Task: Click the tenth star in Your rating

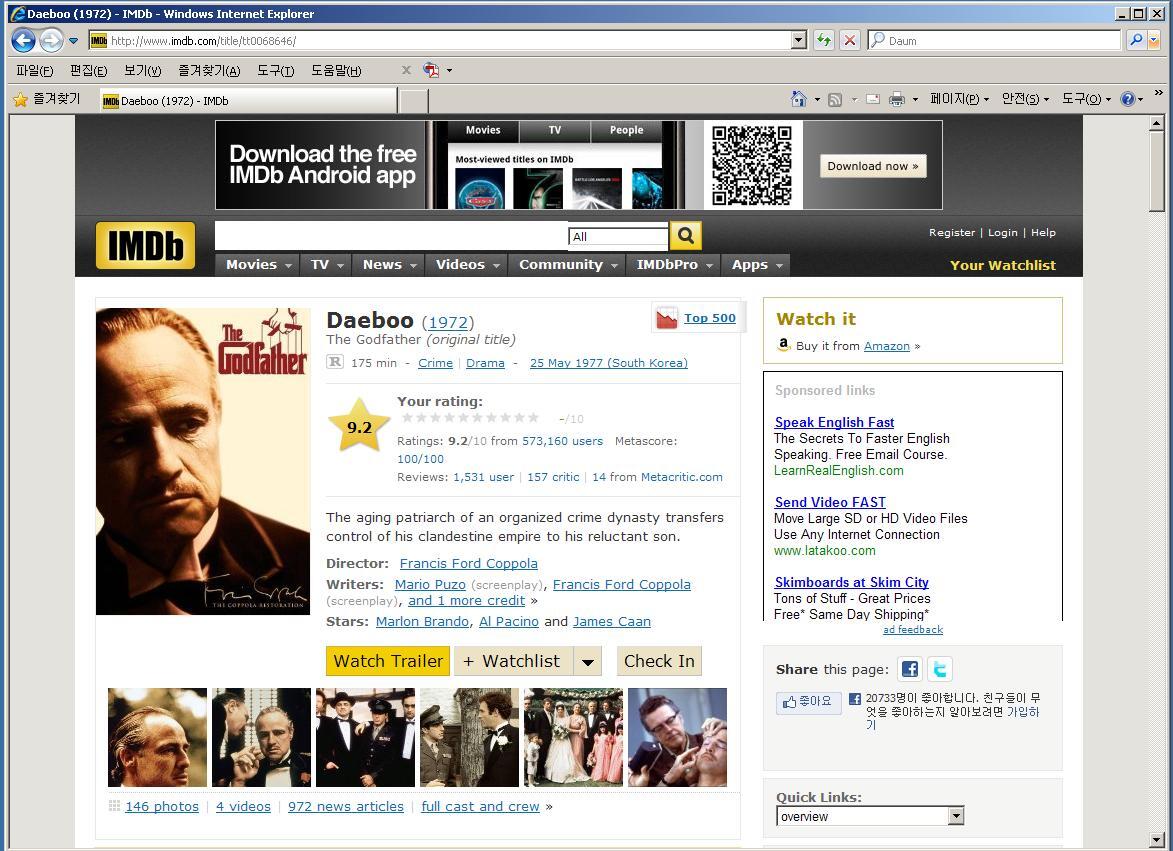Action: click(533, 418)
